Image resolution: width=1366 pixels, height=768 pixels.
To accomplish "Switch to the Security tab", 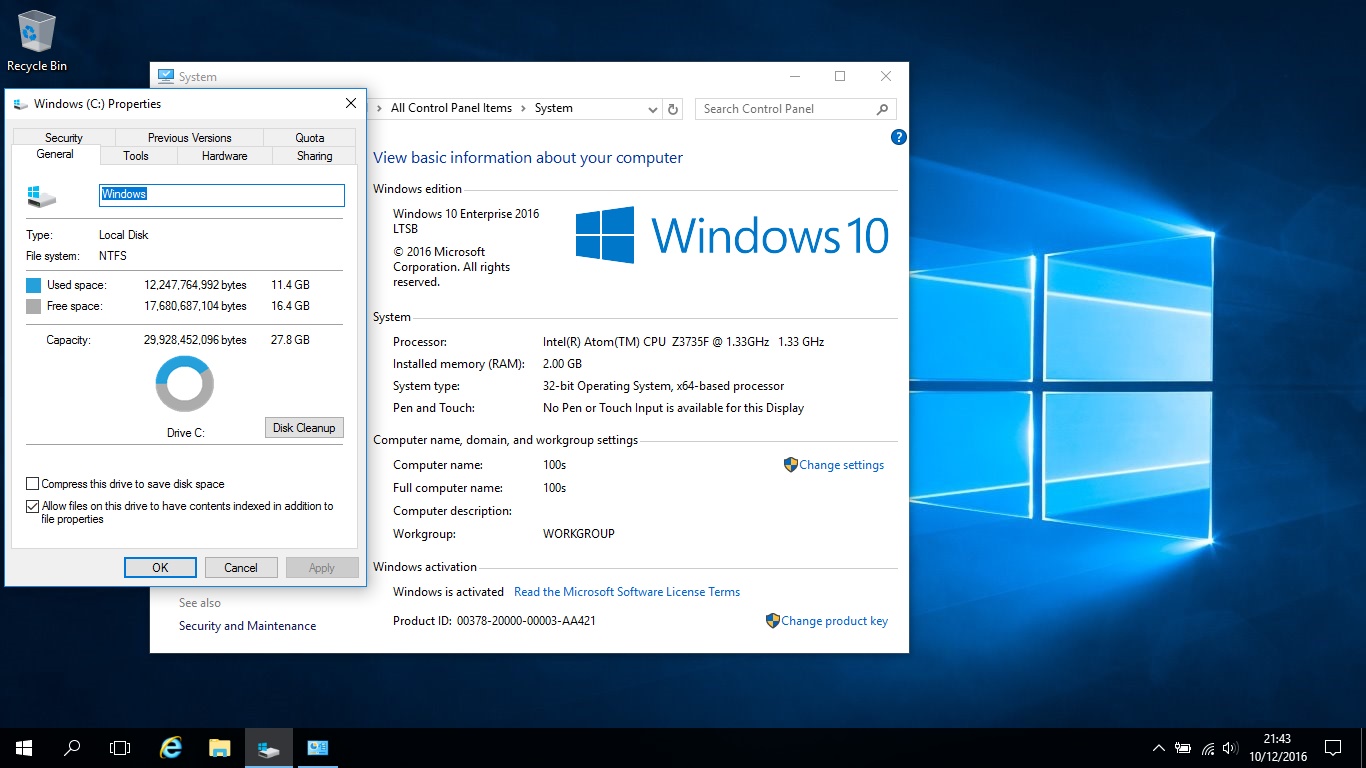I will 64,138.
